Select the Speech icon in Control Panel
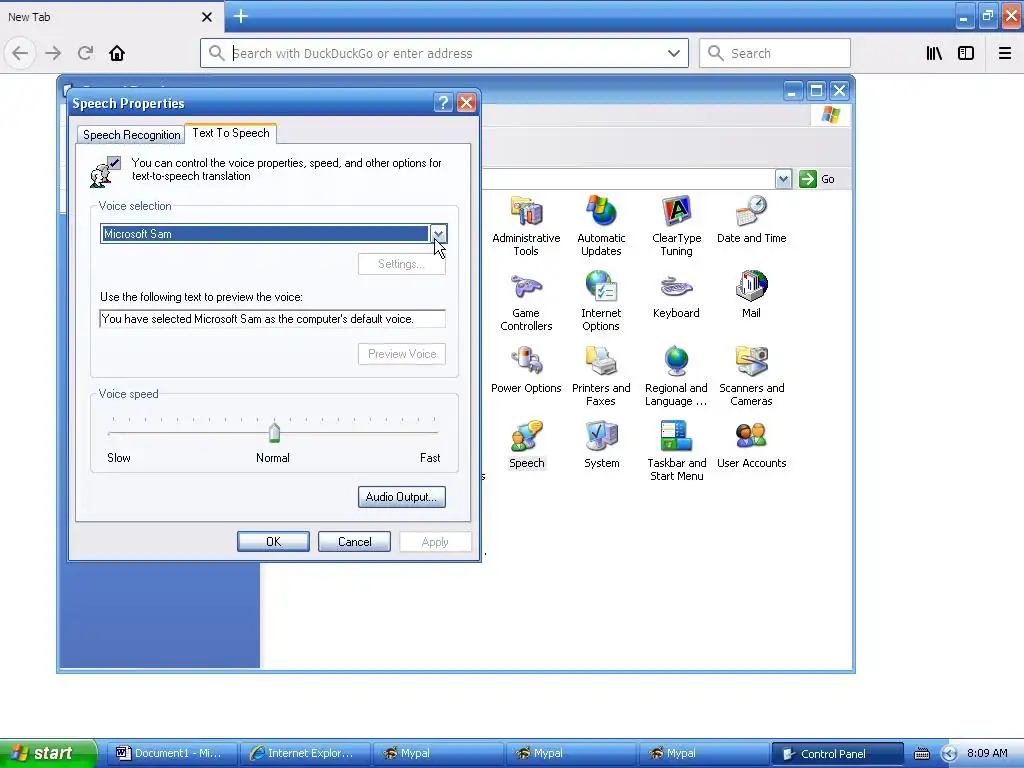1024x768 pixels. tap(526, 445)
